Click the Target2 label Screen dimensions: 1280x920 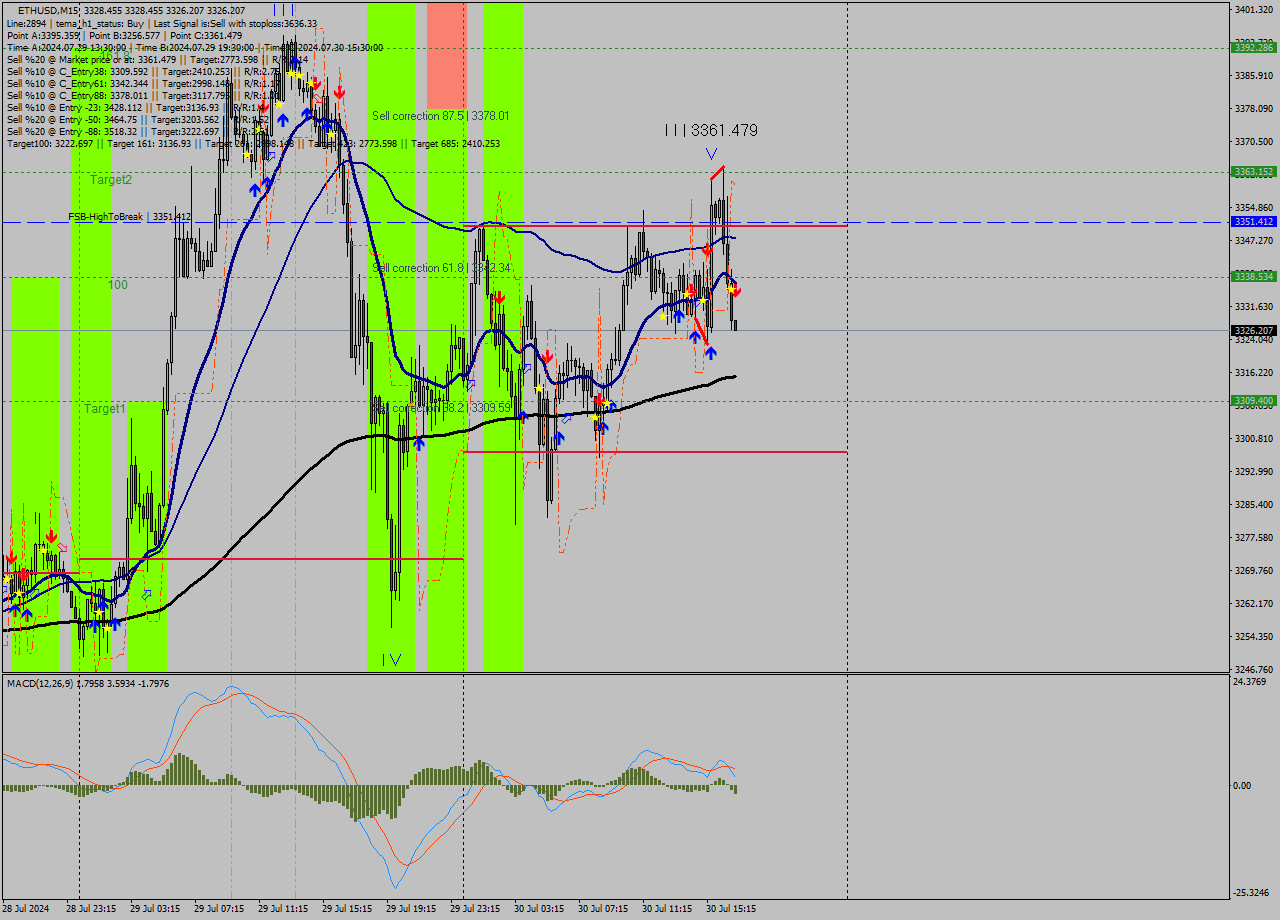(111, 180)
